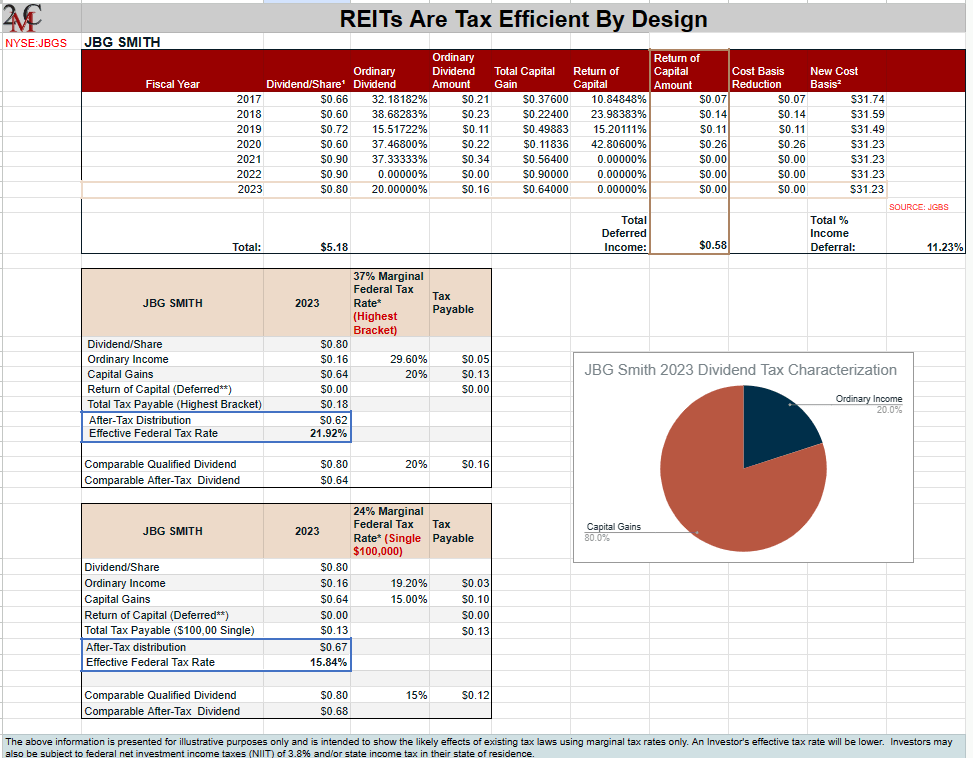Select the 21.92% effective tax rate cell
The height and width of the screenshot is (758, 973).
tap(328, 434)
